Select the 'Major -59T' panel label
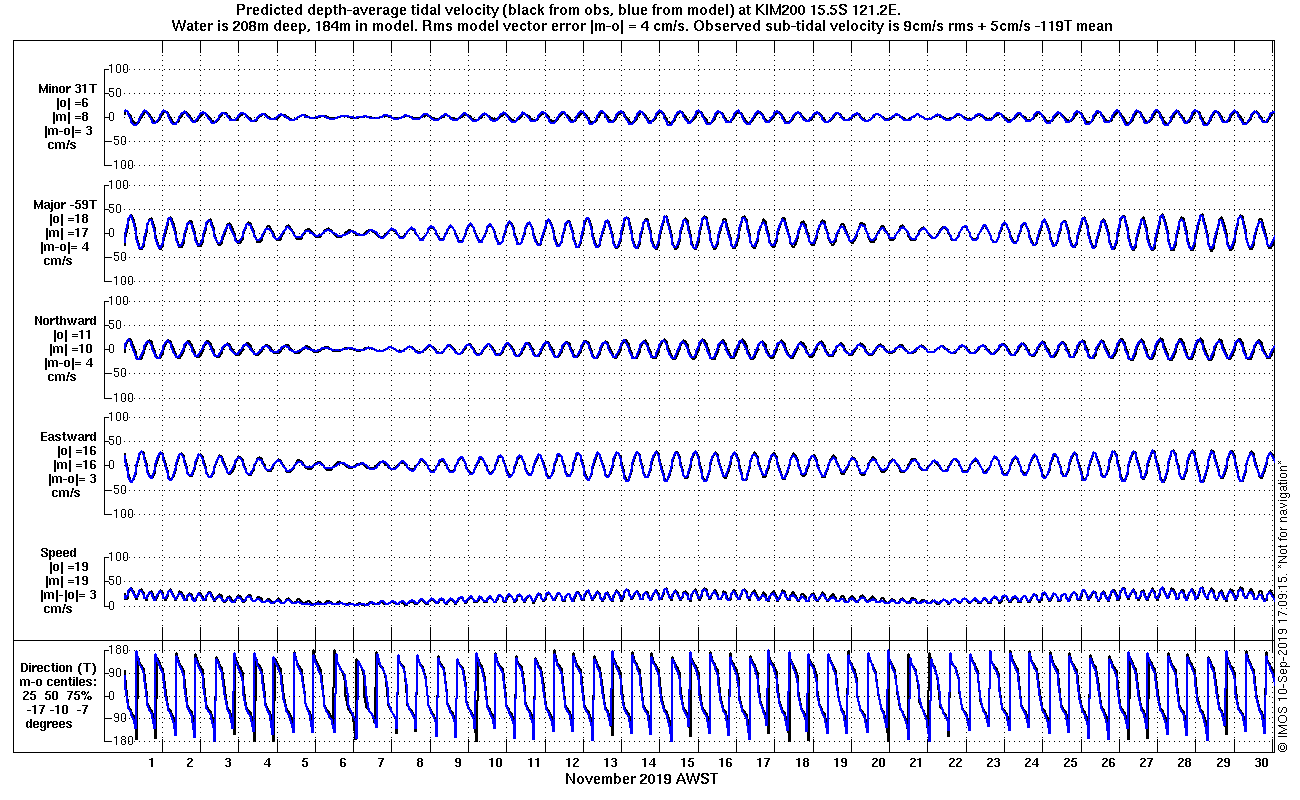 pyautogui.click(x=65, y=205)
